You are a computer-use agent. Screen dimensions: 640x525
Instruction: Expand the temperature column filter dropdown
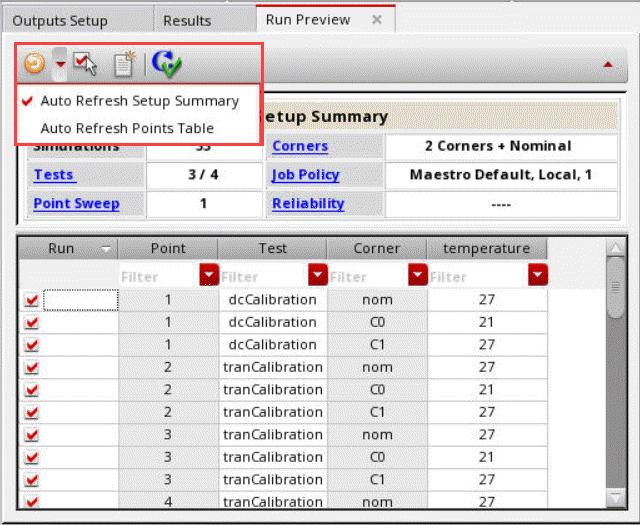(538, 275)
